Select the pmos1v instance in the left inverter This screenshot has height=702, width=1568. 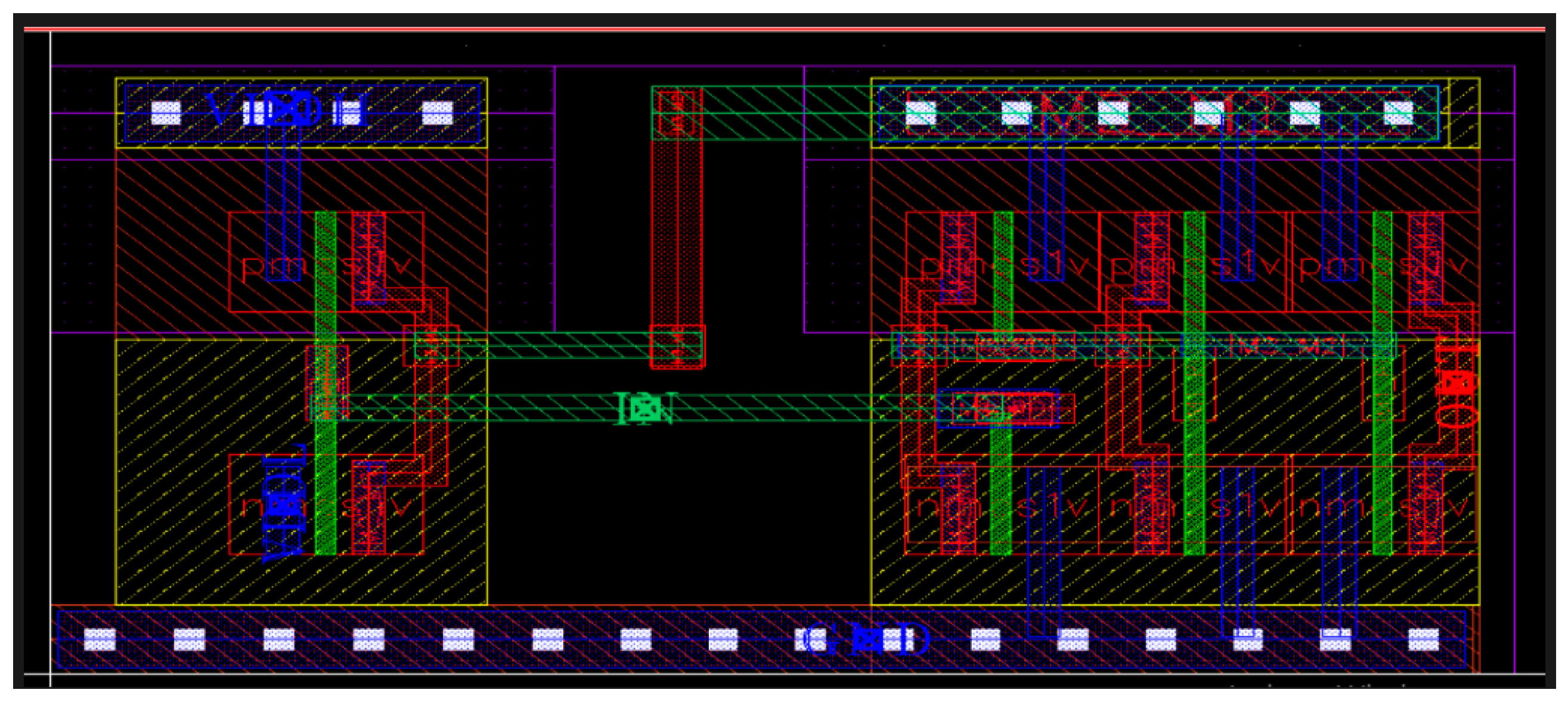click(x=326, y=262)
